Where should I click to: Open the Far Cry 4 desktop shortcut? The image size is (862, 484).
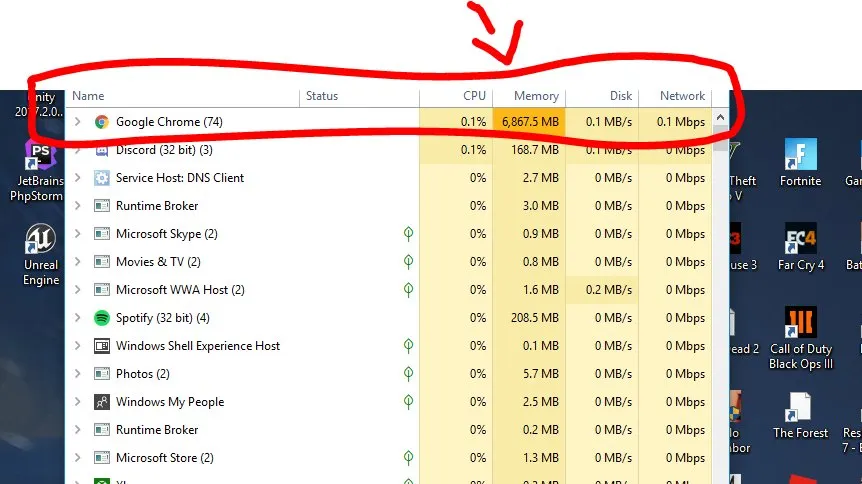[x=800, y=247]
